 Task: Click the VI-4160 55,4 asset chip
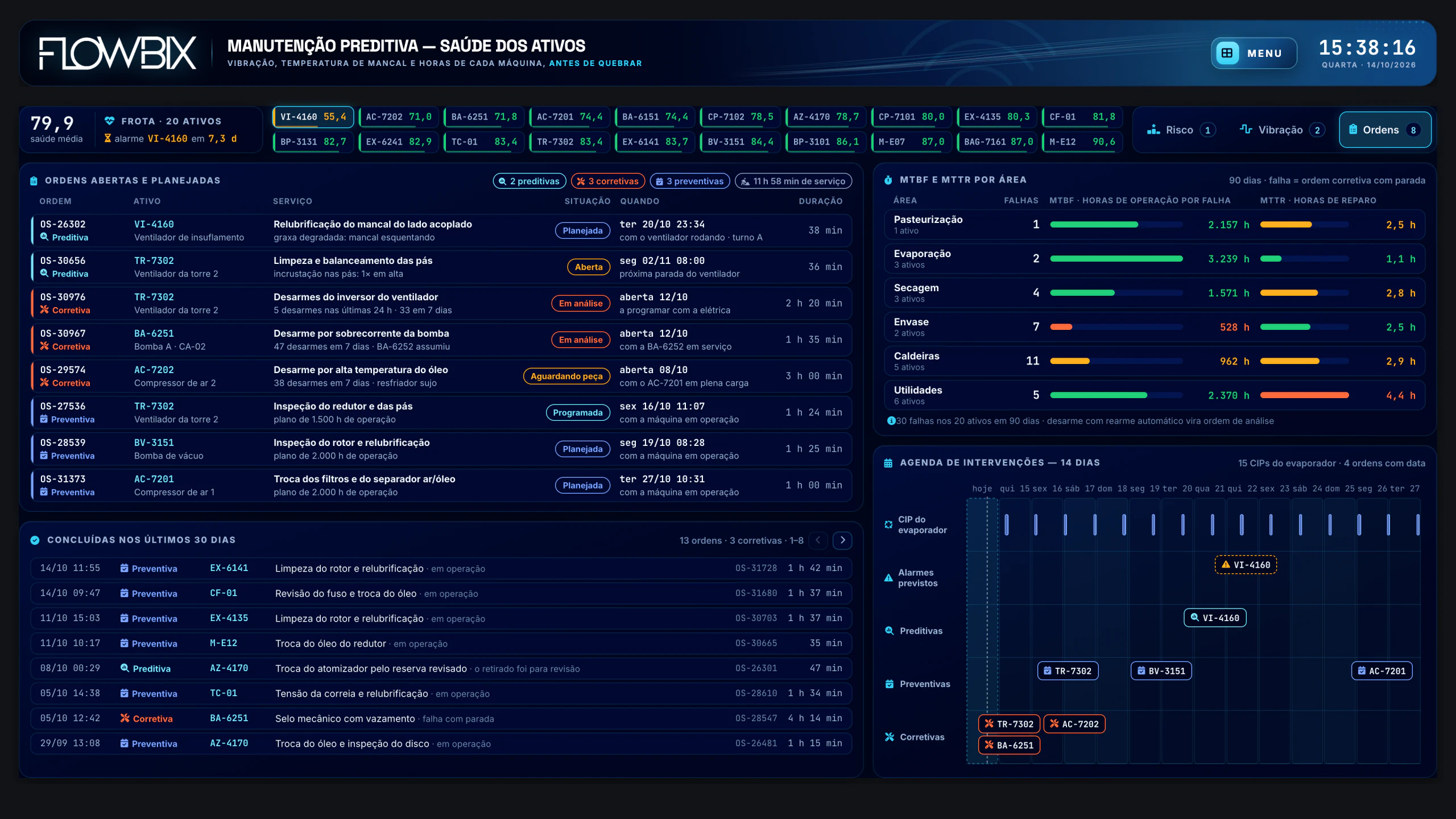pyautogui.click(x=313, y=117)
